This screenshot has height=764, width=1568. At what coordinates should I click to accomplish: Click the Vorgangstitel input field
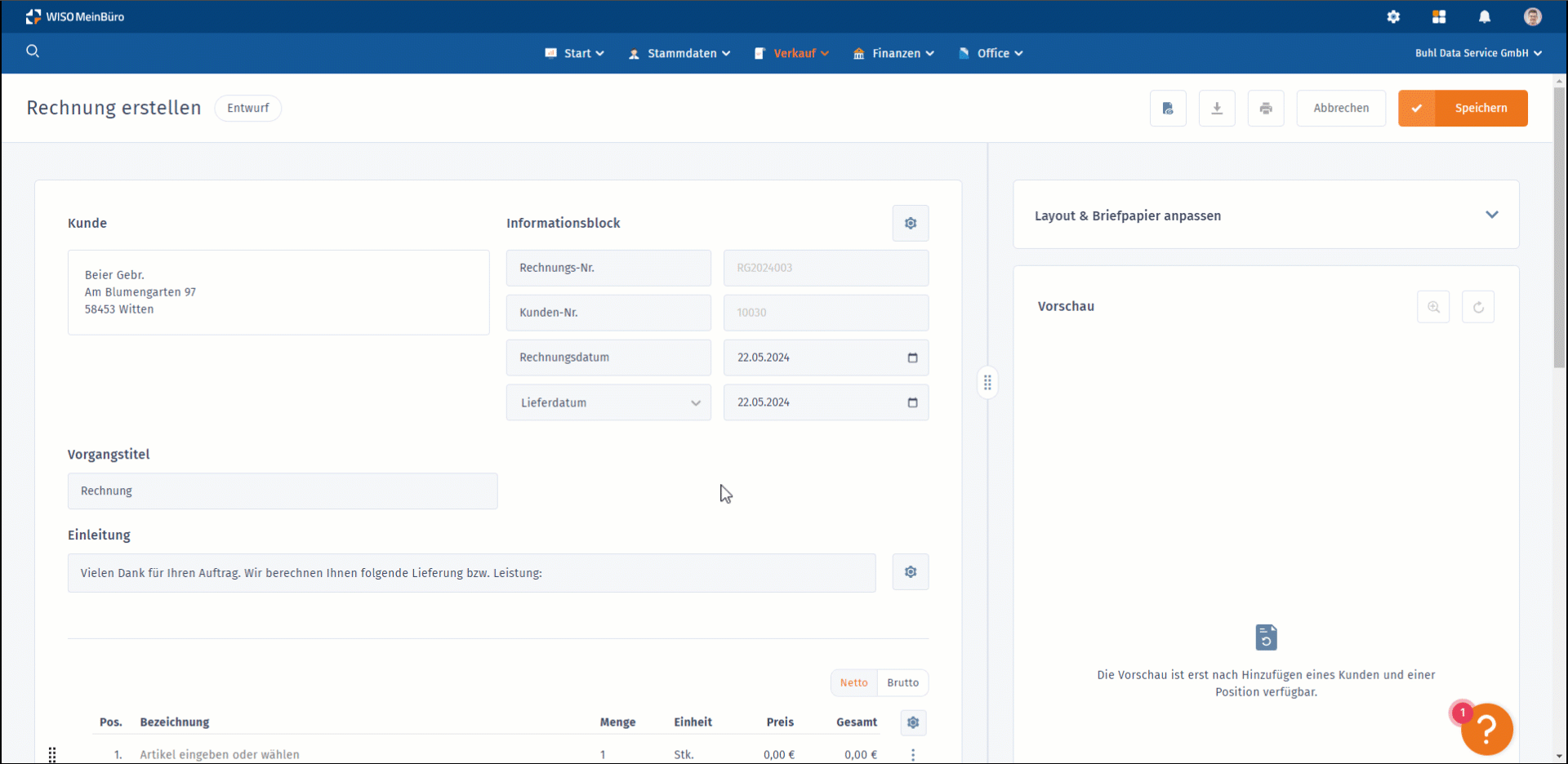click(x=283, y=491)
